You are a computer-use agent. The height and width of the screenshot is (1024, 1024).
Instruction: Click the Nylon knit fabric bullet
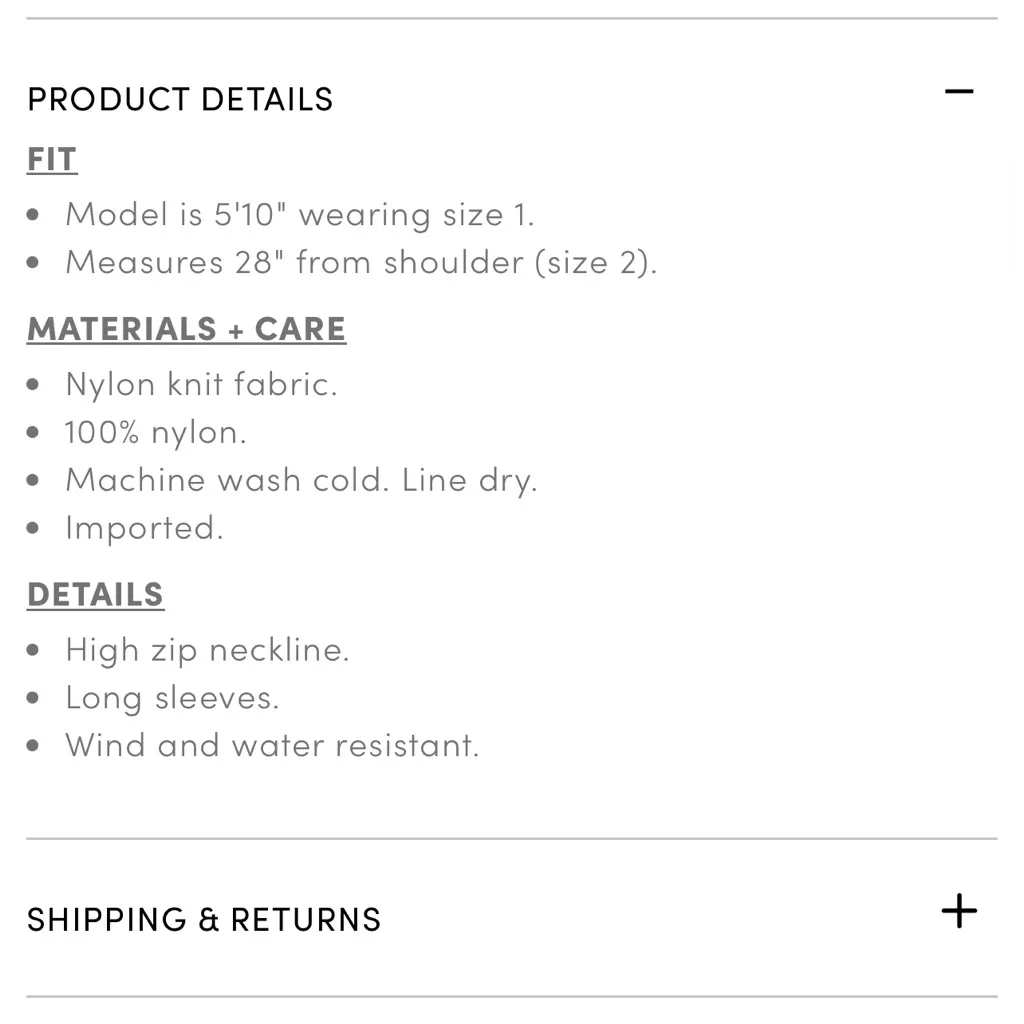(201, 384)
